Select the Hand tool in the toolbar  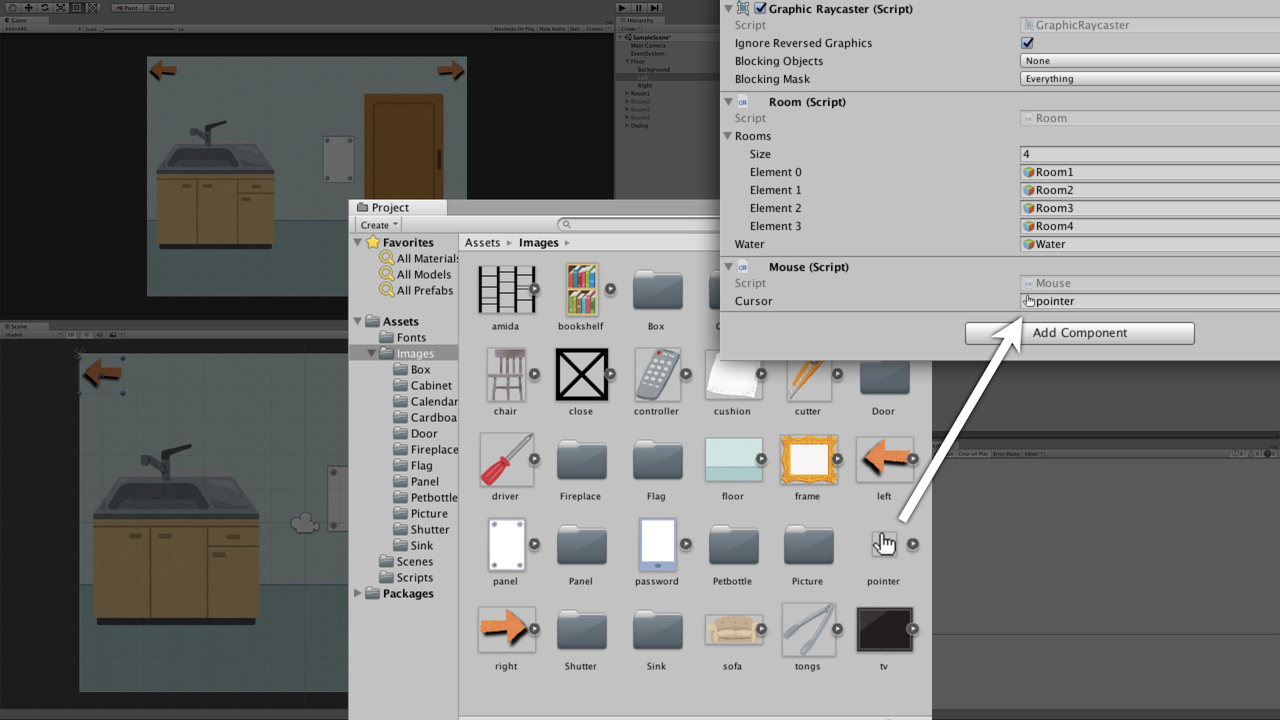[x=12, y=8]
